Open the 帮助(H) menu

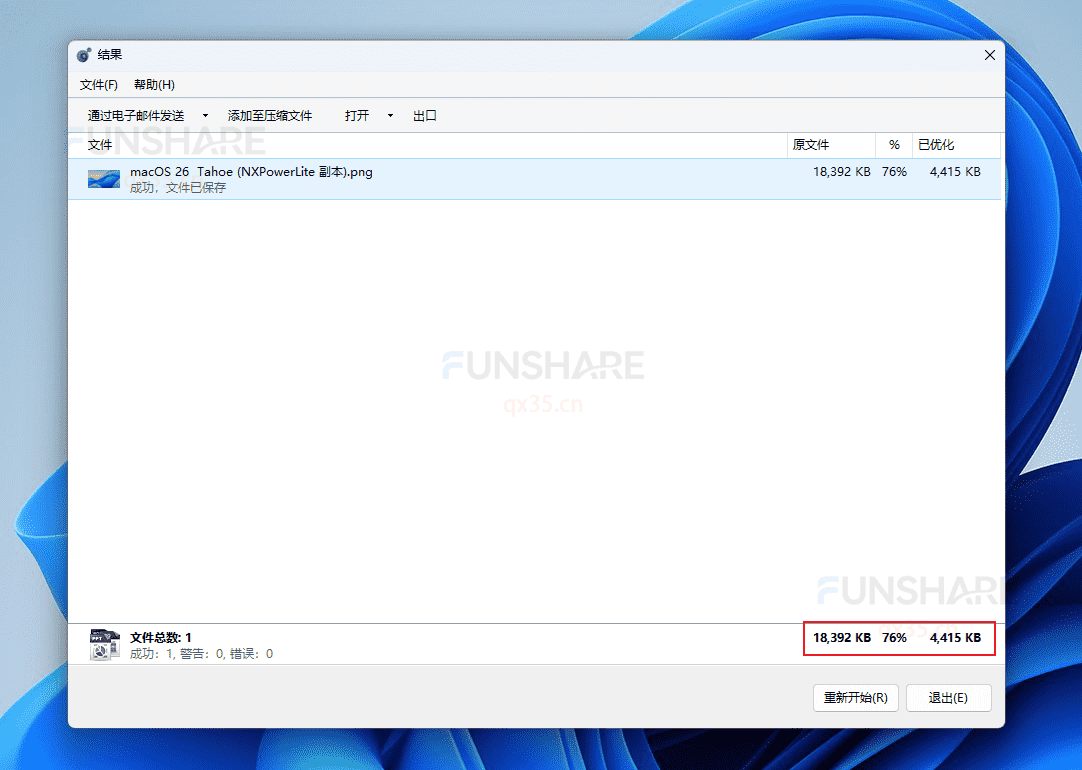[x=153, y=84]
